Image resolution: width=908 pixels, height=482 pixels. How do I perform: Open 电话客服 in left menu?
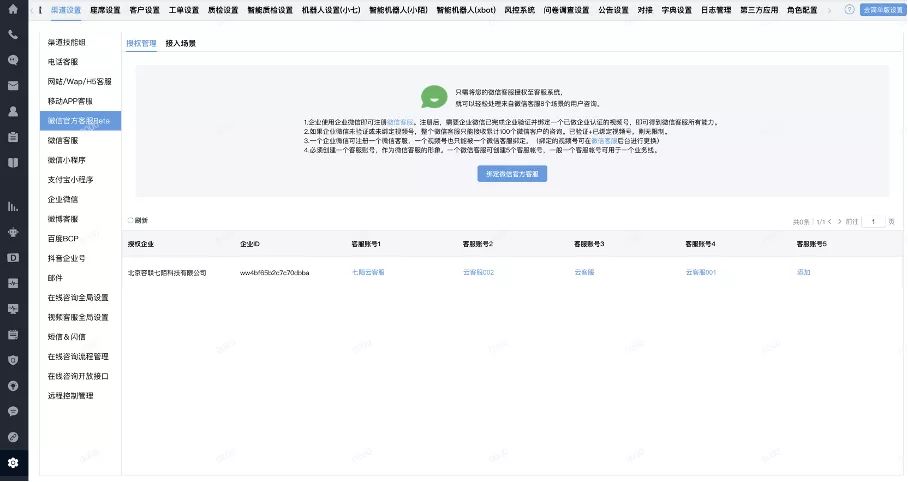[63, 62]
